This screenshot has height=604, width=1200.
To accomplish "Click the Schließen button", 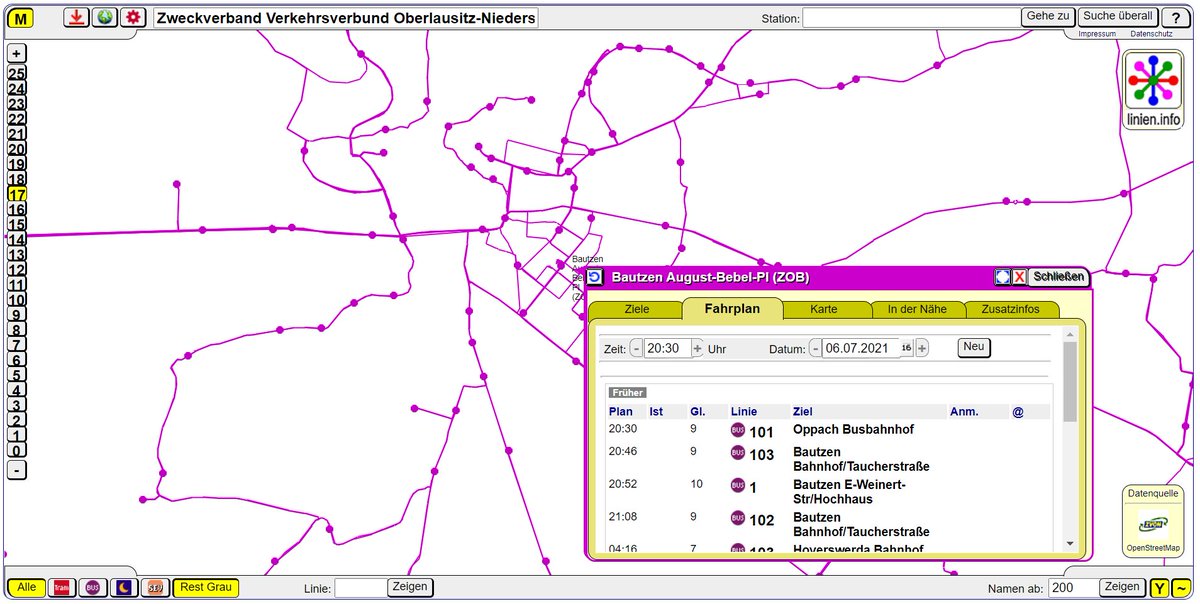I will point(1059,277).
